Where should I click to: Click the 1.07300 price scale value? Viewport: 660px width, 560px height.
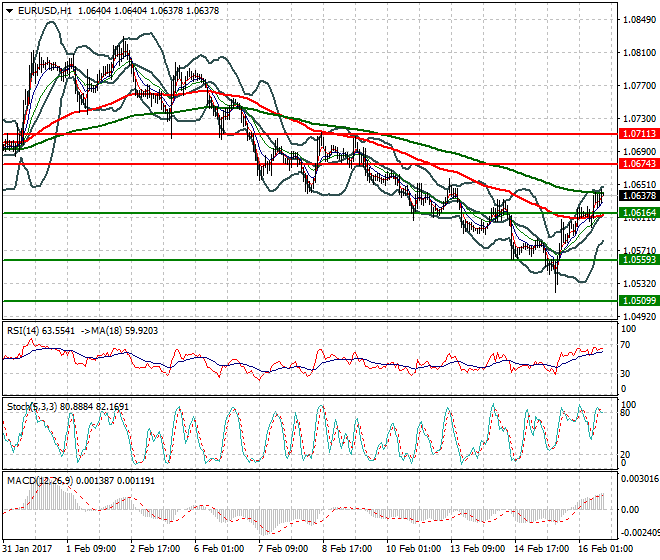tap(639, 119)
